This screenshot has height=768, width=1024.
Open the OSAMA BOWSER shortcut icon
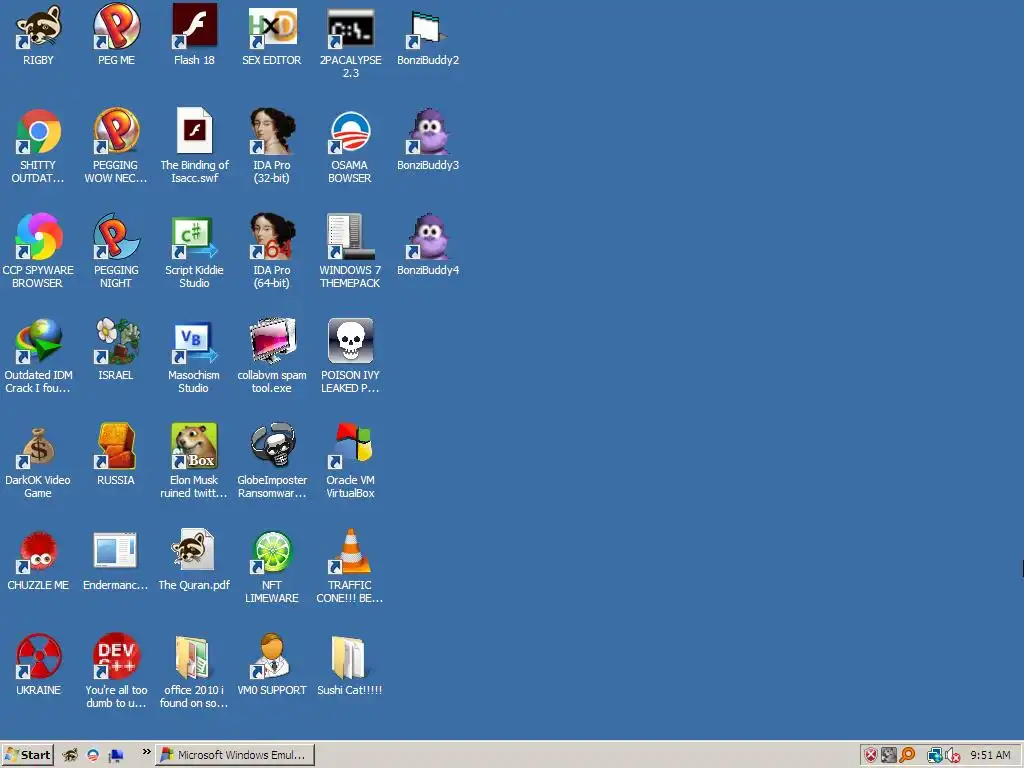point(350,131)
